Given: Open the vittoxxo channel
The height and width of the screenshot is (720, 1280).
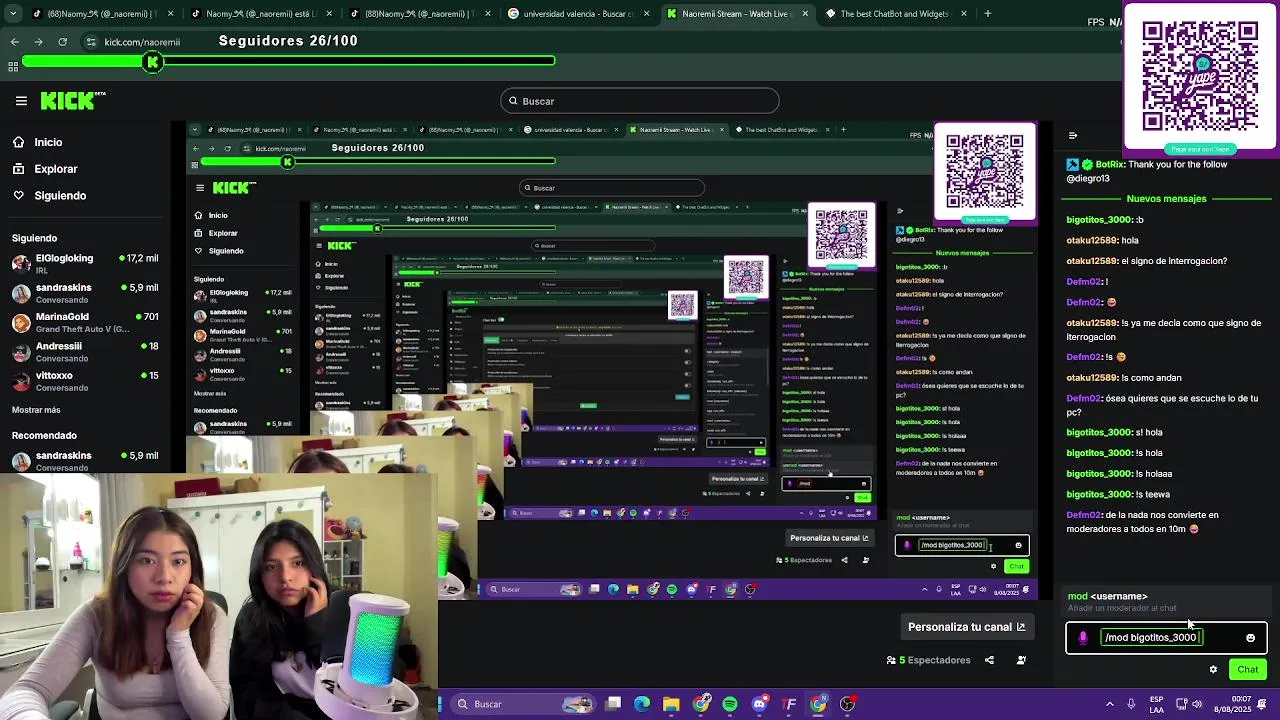Looking at the screenshot, I should 85,381.
